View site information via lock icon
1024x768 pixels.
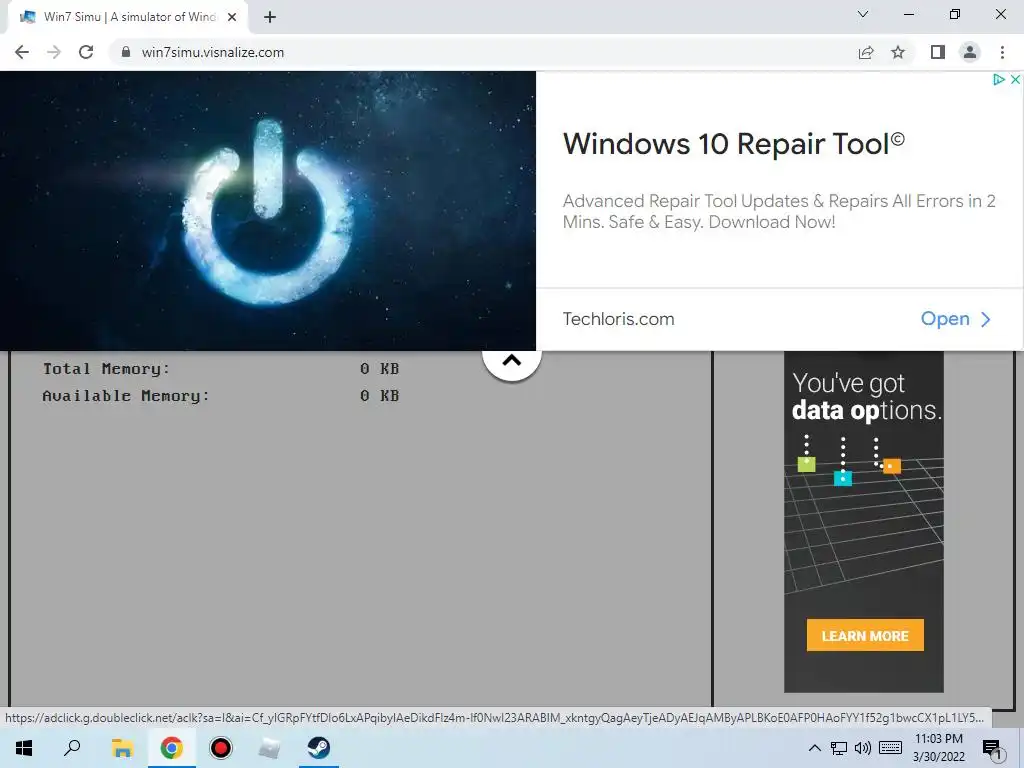point(126,52)
